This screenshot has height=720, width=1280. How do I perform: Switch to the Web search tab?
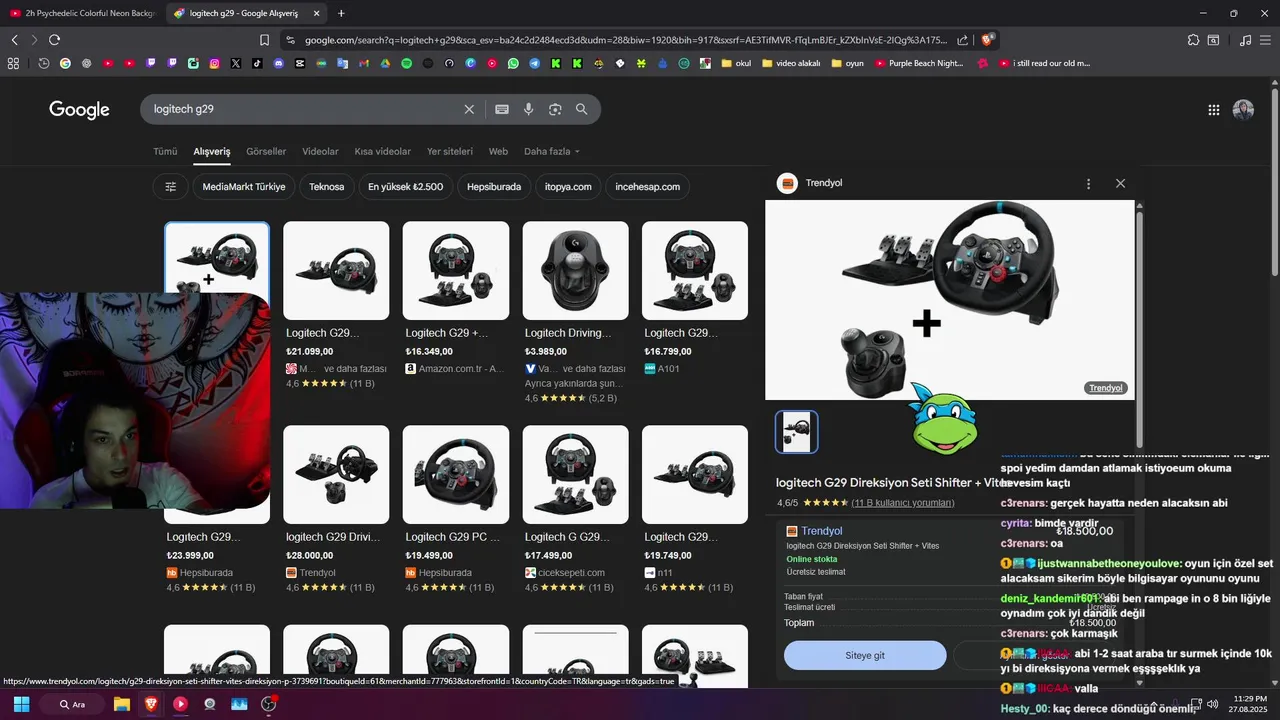pyautogui.click(x=498, y=152)
